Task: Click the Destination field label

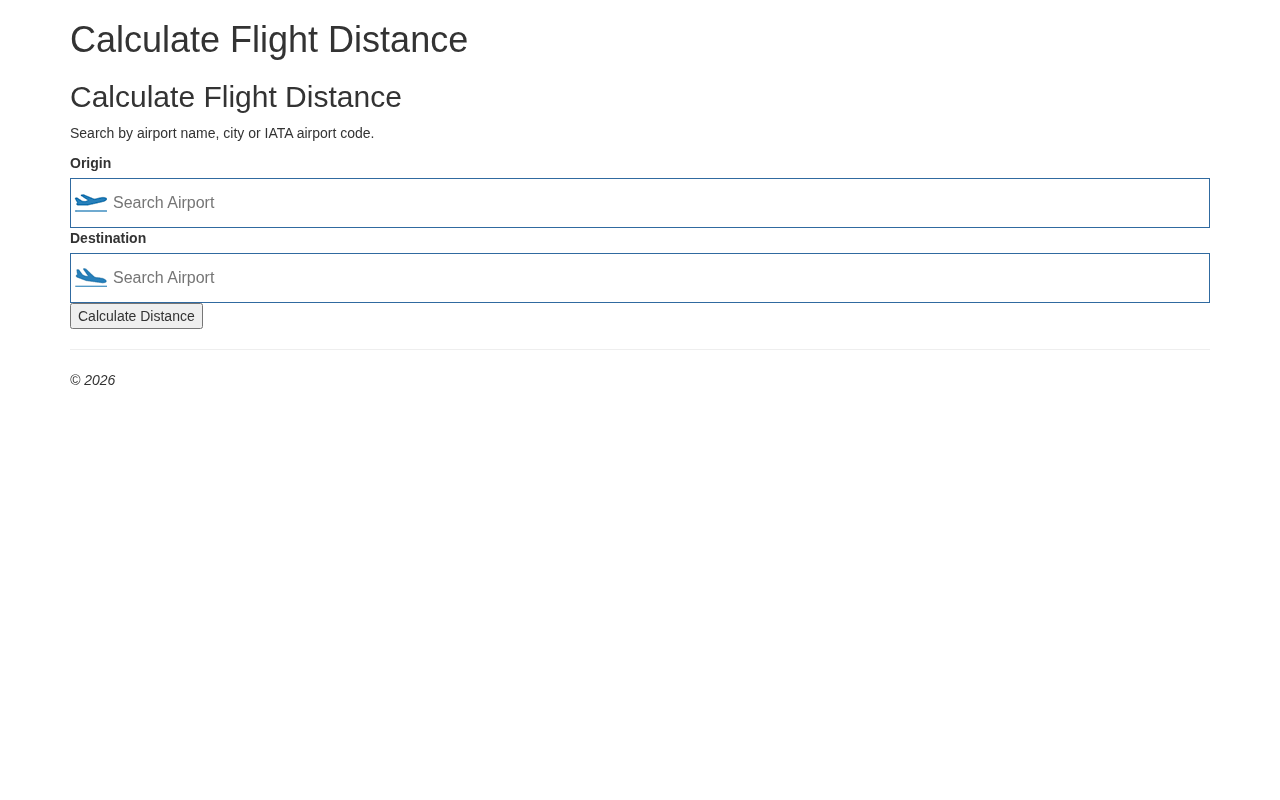Action: click(108, 238)
